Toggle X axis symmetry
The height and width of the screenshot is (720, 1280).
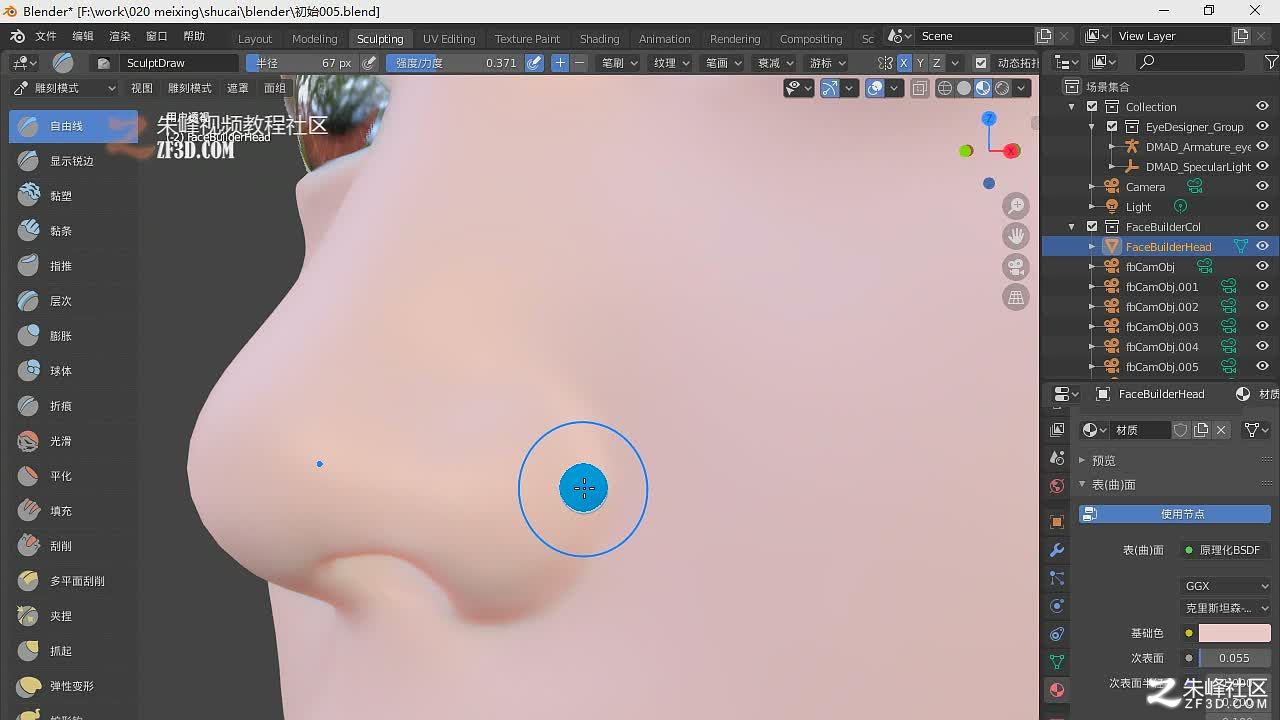903,63
